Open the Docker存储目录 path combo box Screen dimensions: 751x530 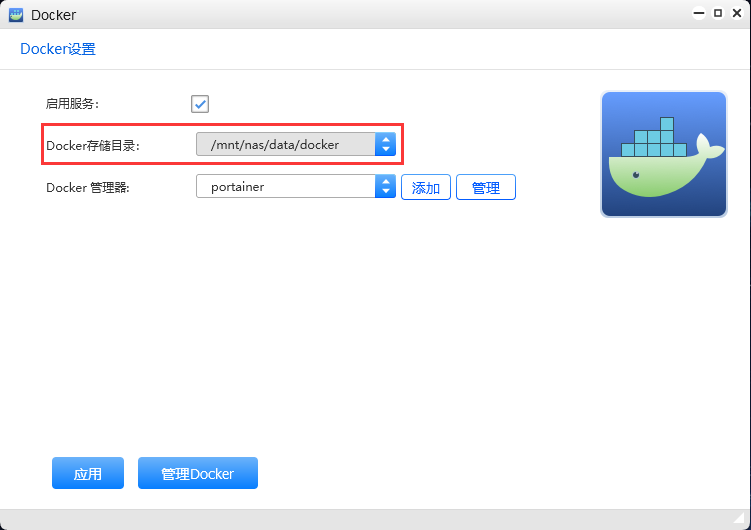point(296,144)
